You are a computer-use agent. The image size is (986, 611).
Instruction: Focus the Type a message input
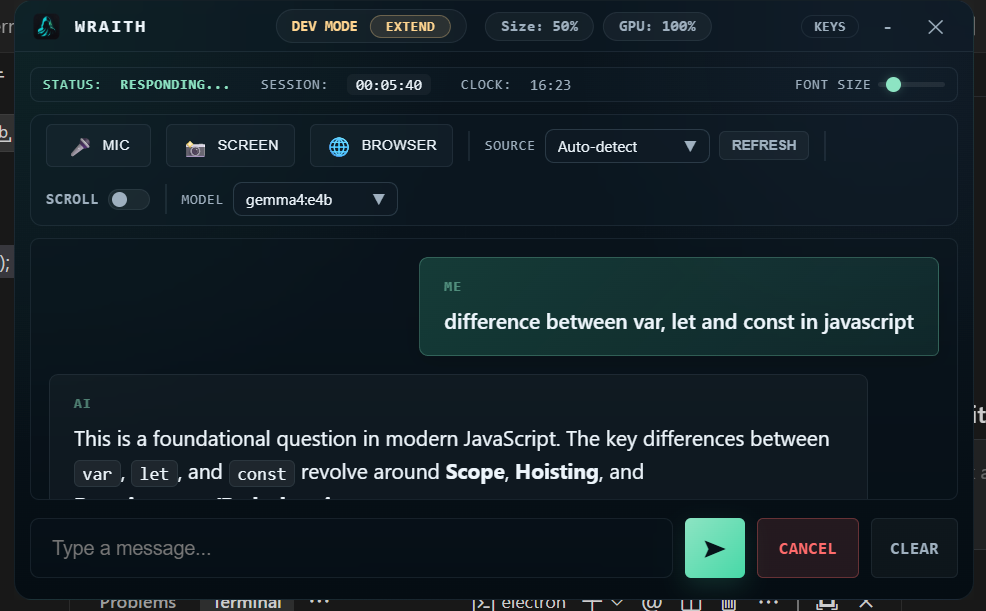tap(352, 548)
